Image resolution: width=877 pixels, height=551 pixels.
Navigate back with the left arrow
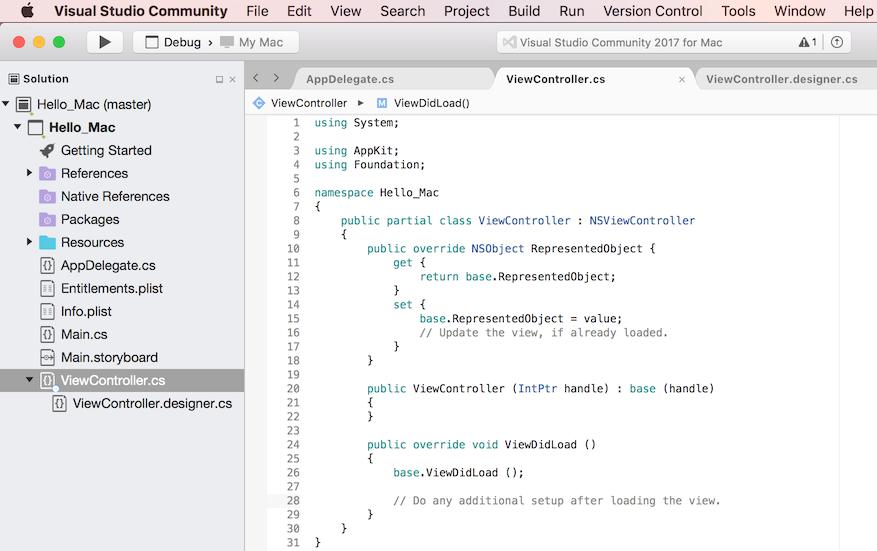256,78
